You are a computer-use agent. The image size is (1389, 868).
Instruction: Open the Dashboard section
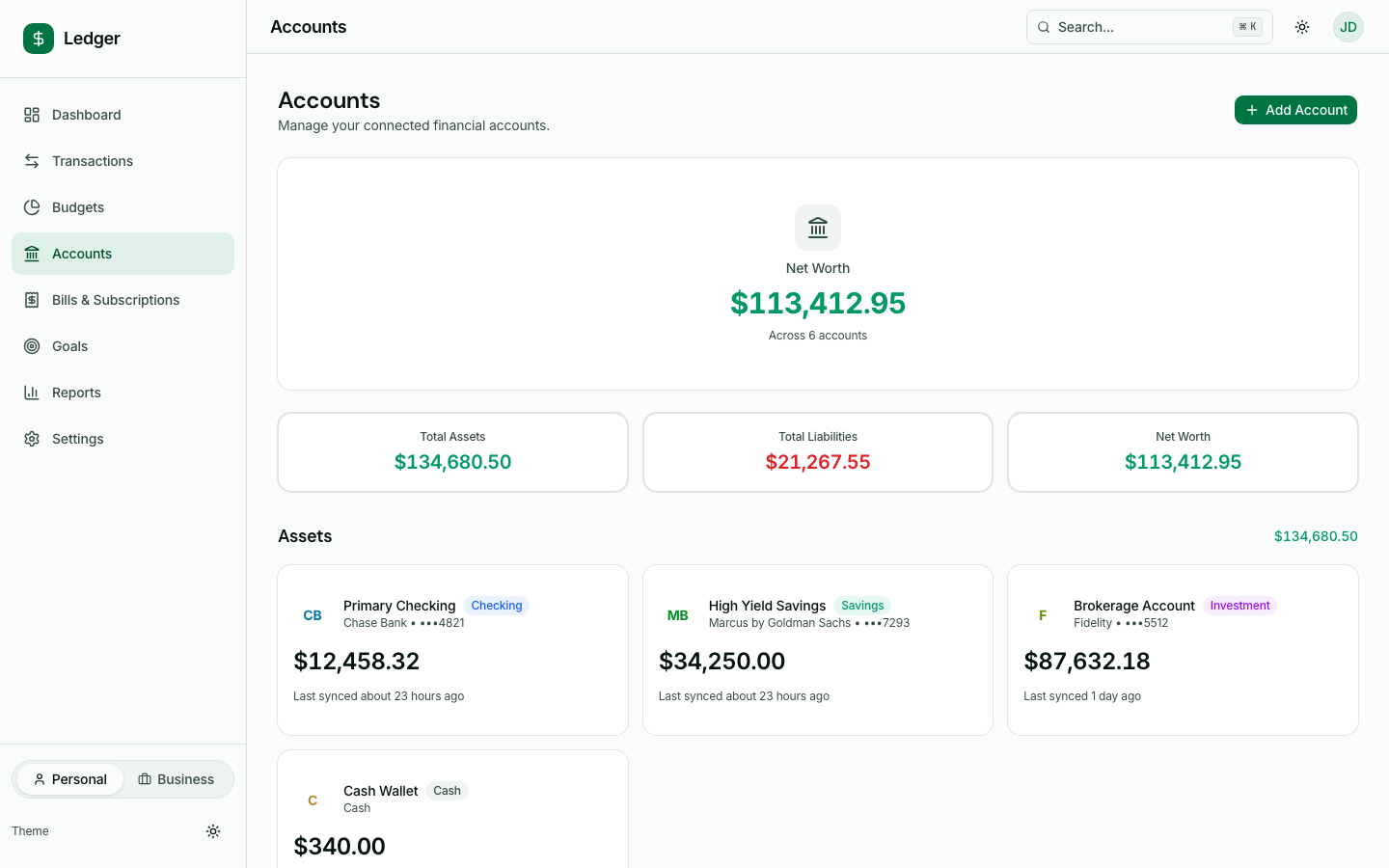(87, 114)
